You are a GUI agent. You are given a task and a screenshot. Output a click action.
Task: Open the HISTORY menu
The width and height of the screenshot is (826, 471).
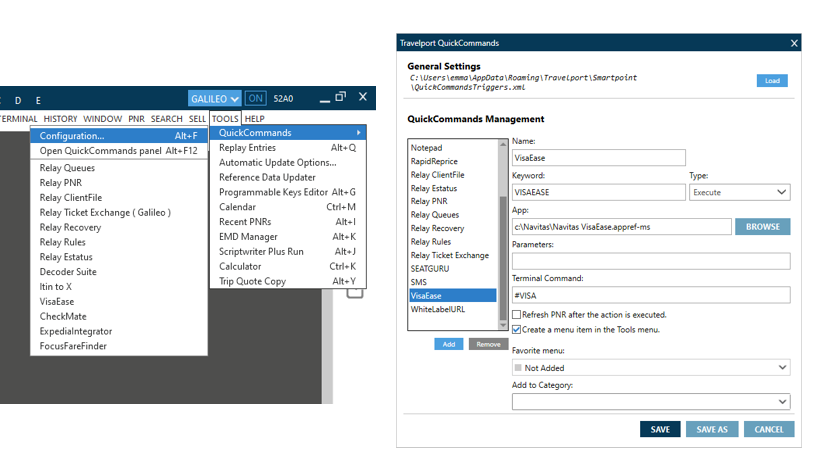(60, 119)
